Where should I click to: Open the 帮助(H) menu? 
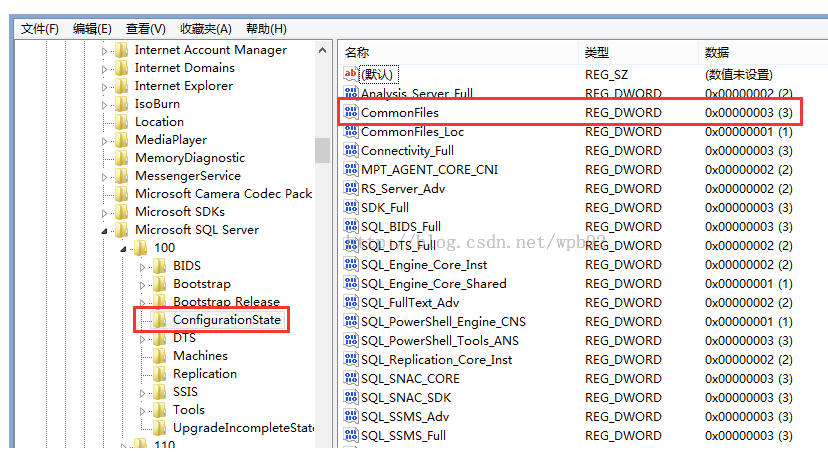coord(266,29)
